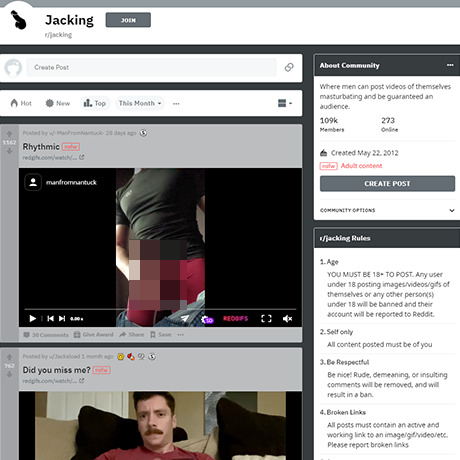Open redgifs link under Did you miss me?
The height and width of the screenshot is (460, 460).
tap(53, 381)
